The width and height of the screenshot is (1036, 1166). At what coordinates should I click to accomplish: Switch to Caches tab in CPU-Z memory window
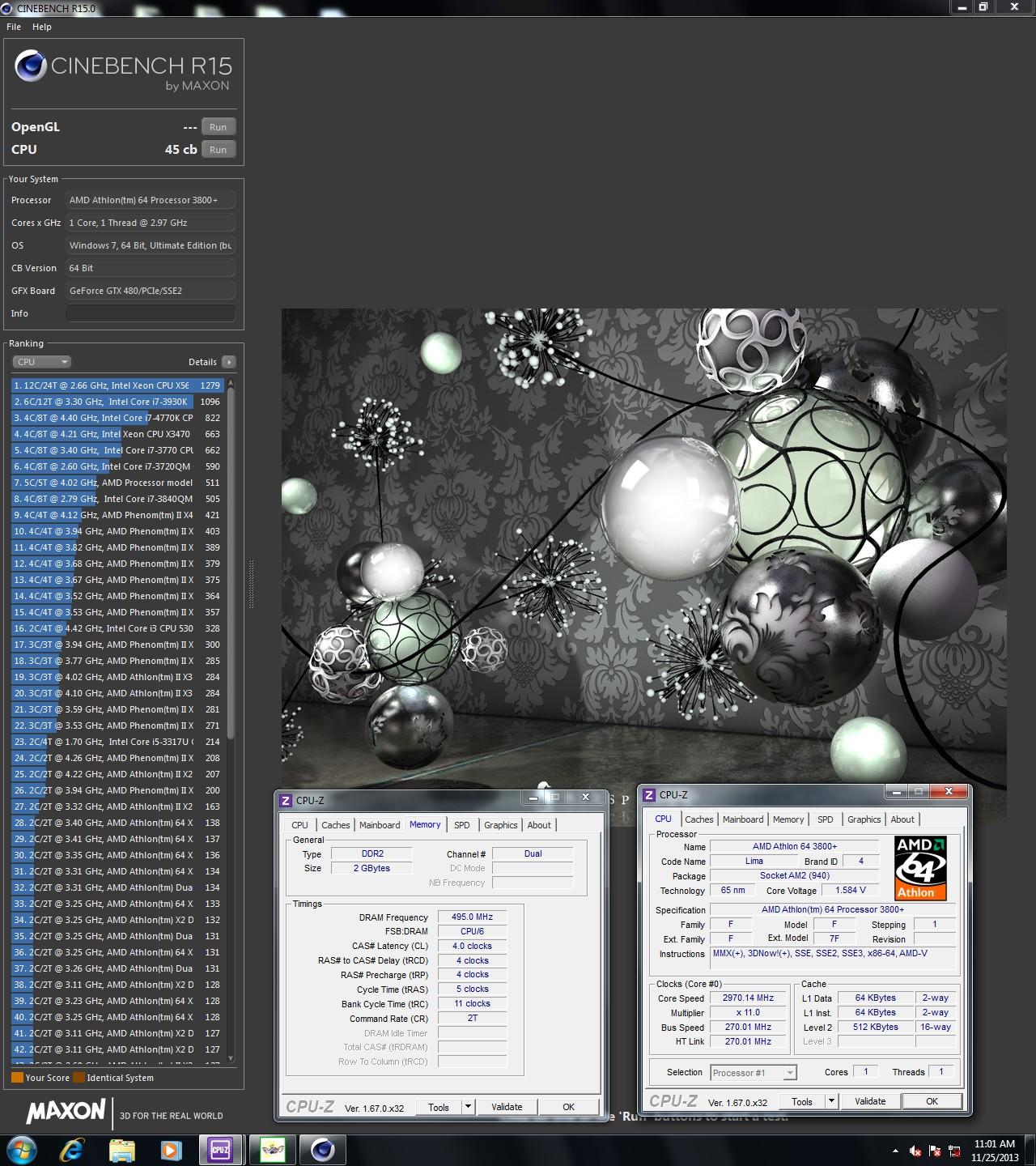(335, 825)
